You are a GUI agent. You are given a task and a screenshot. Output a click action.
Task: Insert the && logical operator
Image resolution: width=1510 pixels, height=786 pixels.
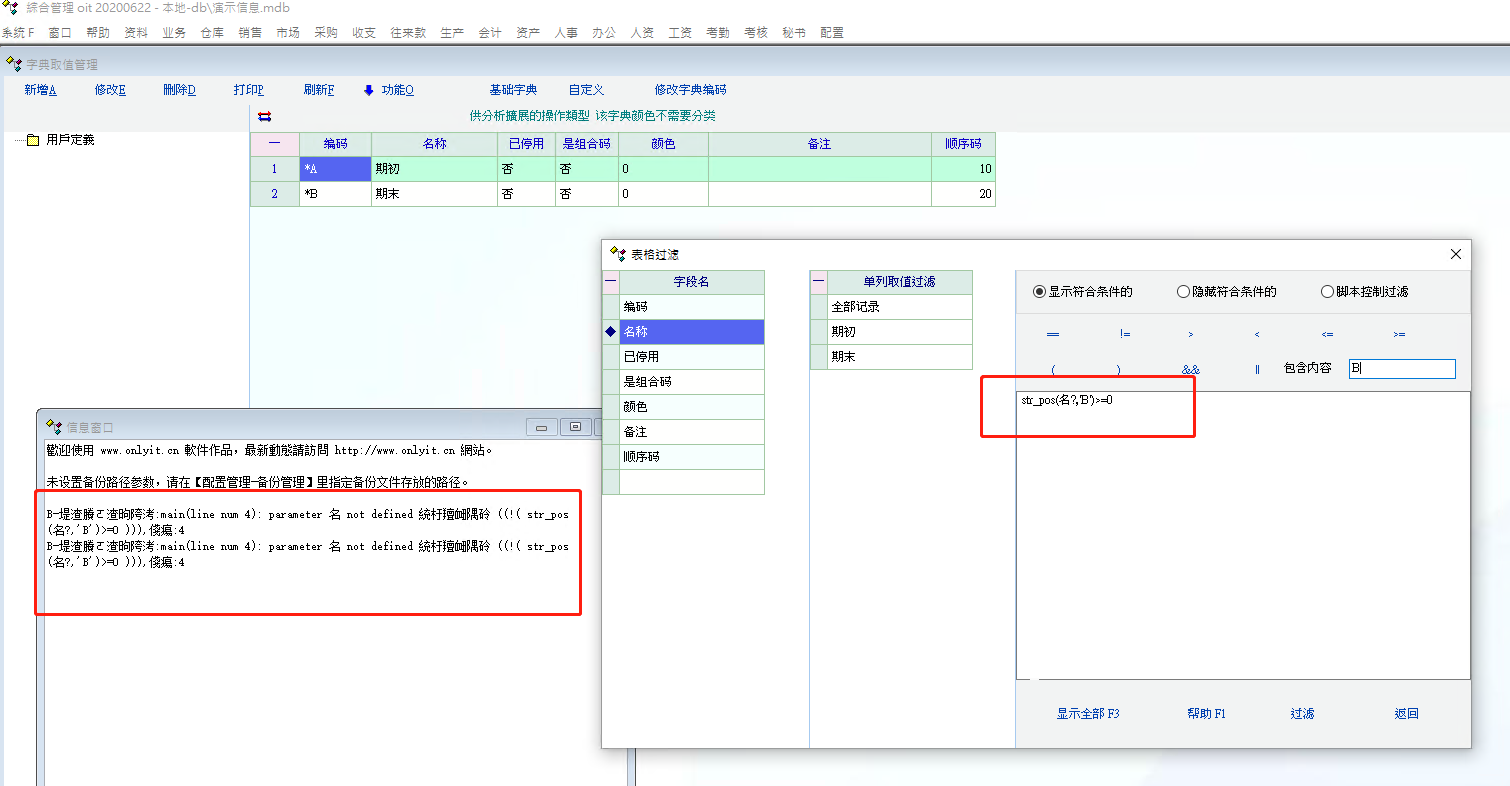point(1190,369)
